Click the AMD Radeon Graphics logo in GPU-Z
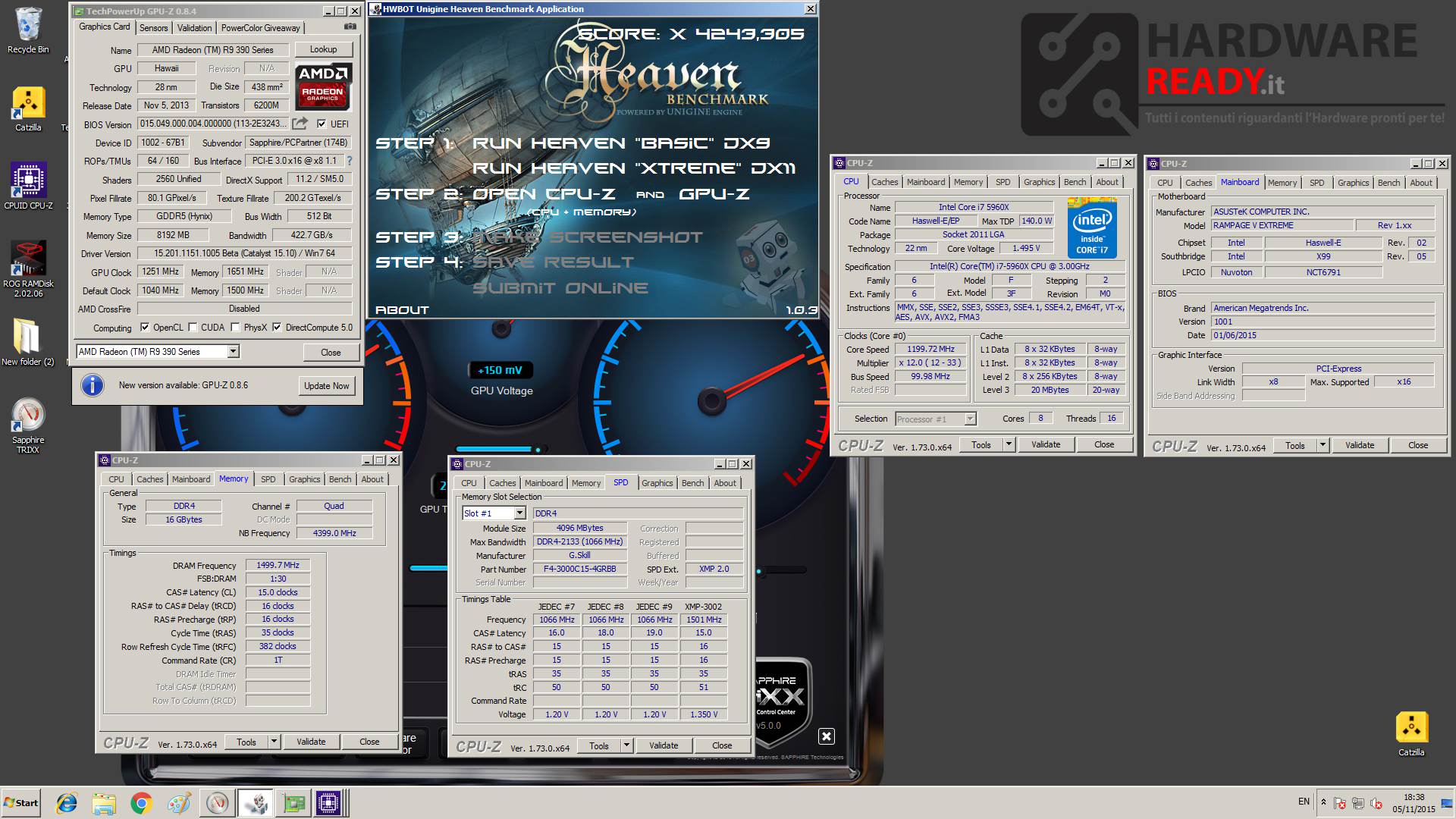Viewport: 1456px width, 819px height. pyautogui.click(x=323, y=86)
